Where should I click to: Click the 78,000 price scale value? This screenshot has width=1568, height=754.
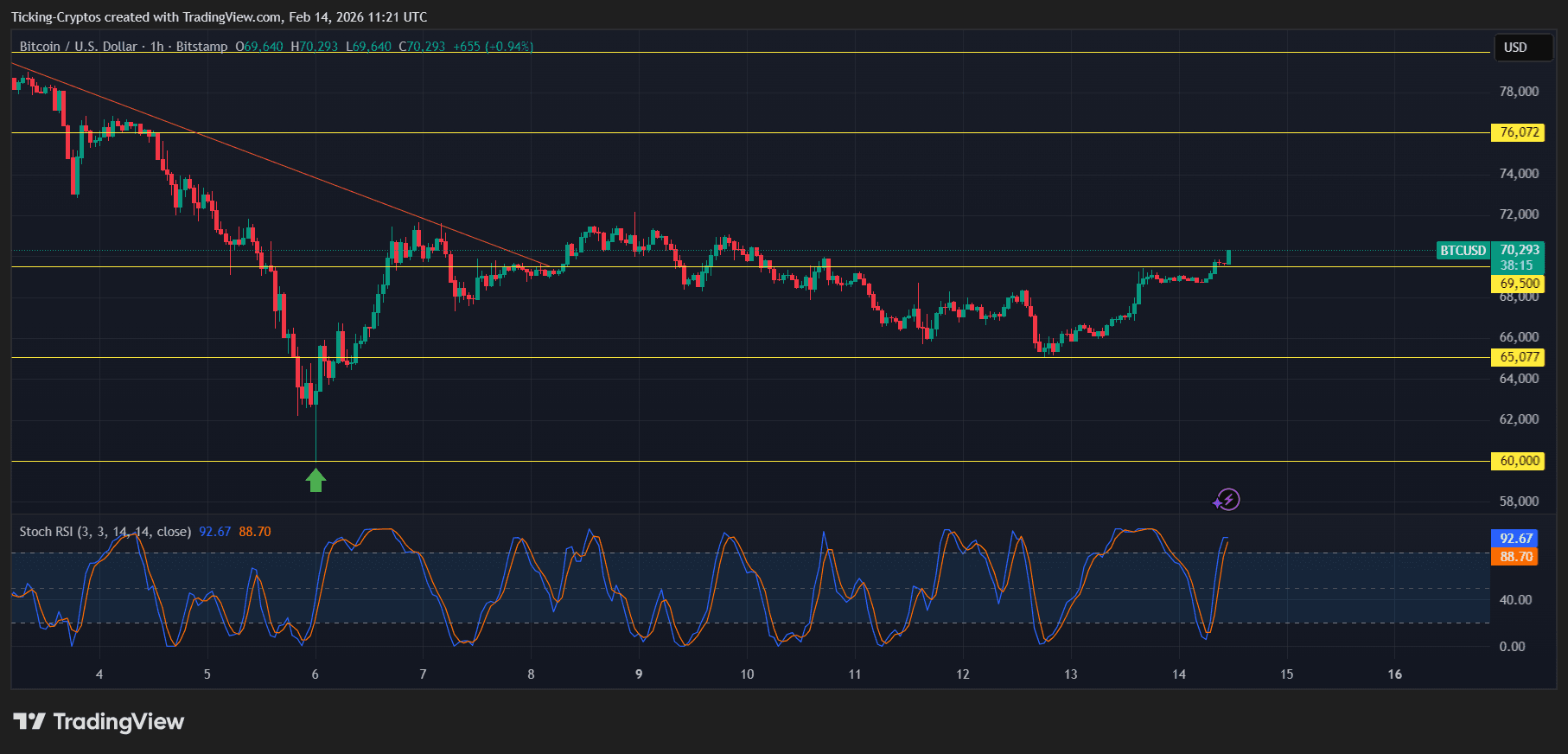click(x=1519, y=92)
